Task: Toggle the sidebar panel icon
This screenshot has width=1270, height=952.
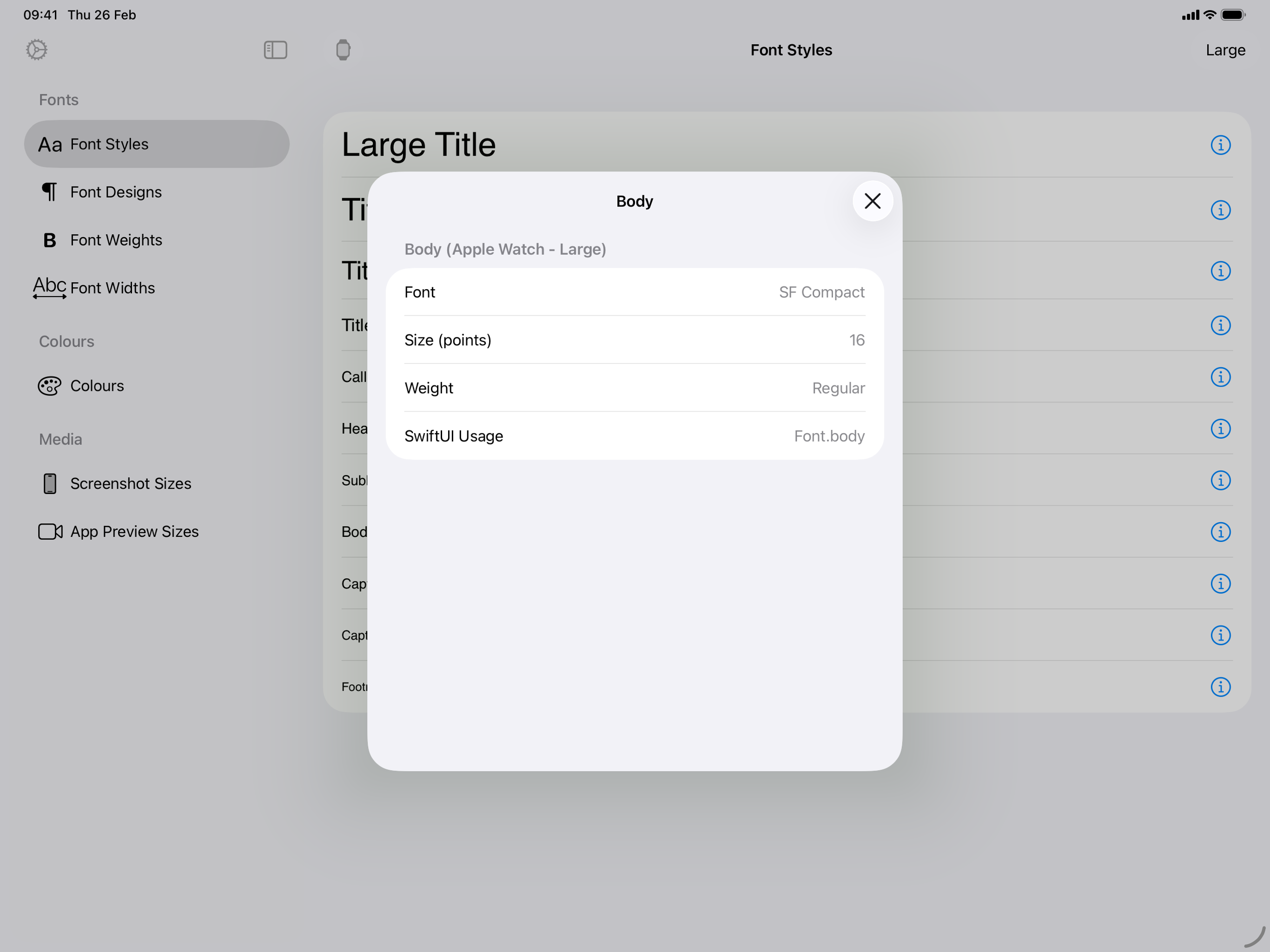Action: 275,50
